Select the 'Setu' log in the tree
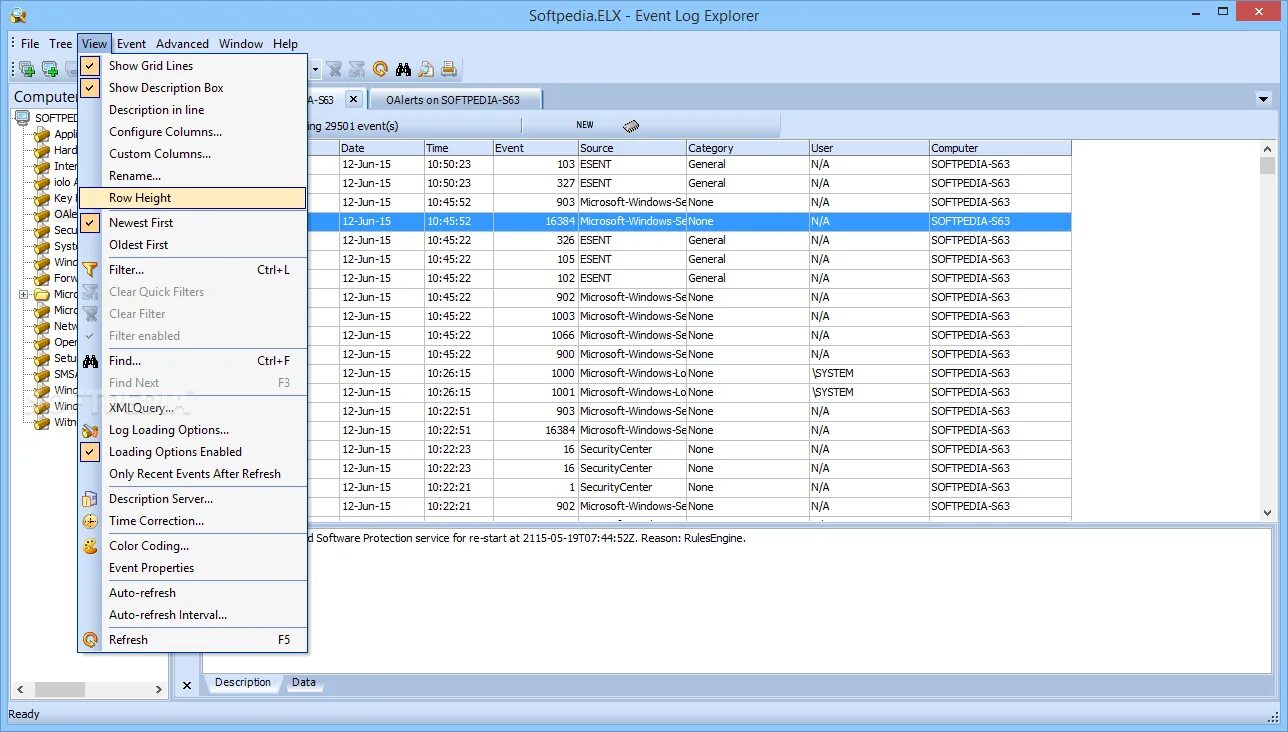 (66, 358)
